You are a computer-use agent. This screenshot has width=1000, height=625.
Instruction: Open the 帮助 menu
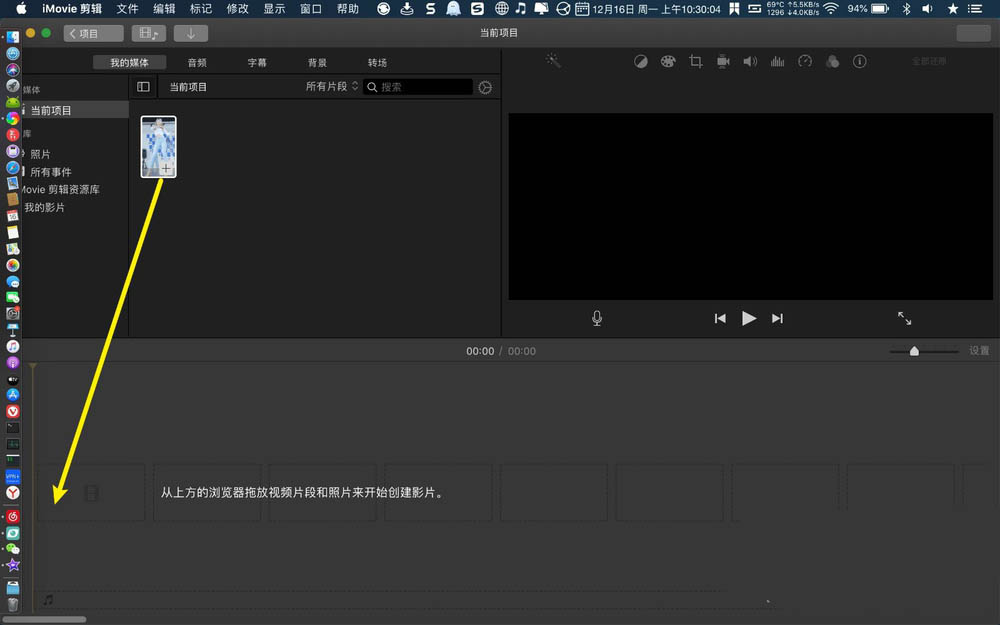[348, 8]
